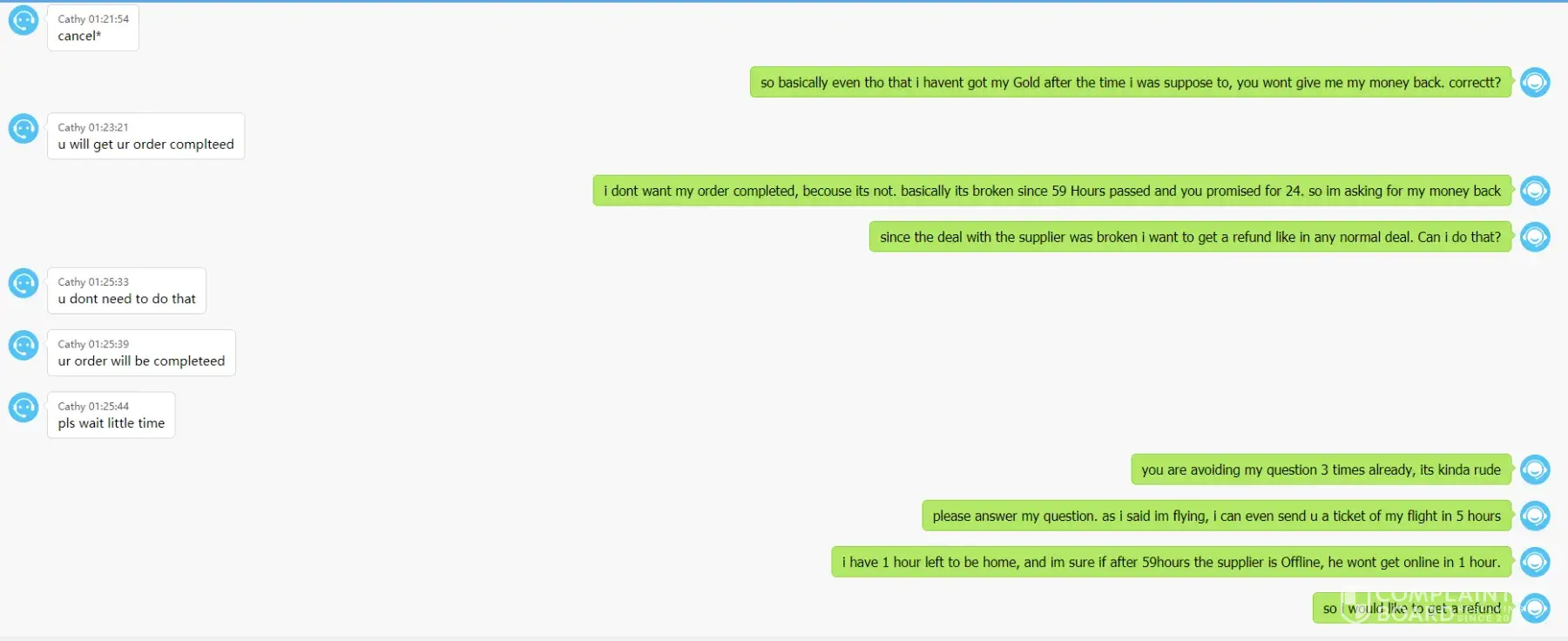The height and width of the screenshot is (641, 1568).
Task: Click the Complaint Board watermark logo
Action: (x=1429, y=604)
